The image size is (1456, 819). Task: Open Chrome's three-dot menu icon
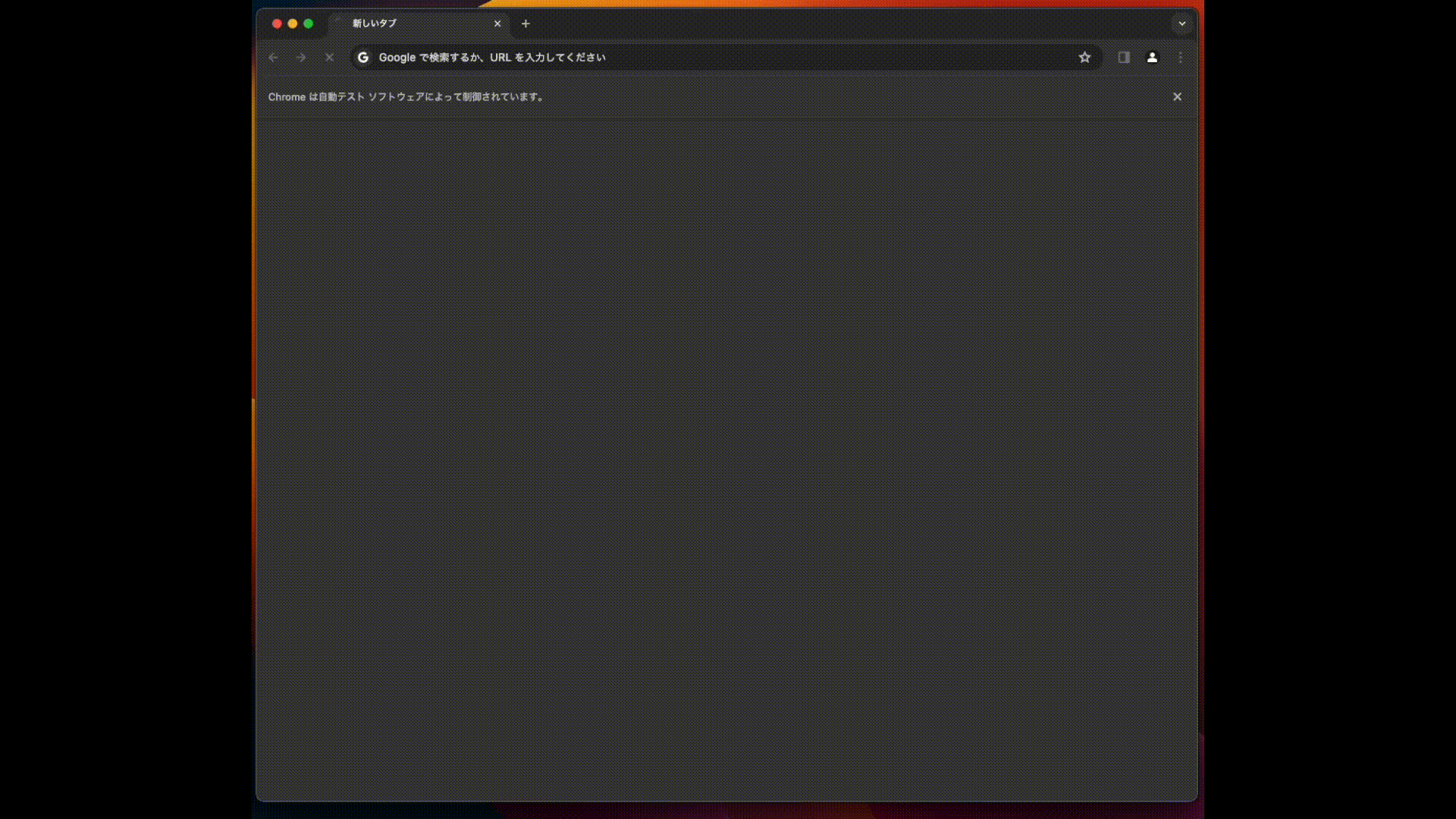1181,58
